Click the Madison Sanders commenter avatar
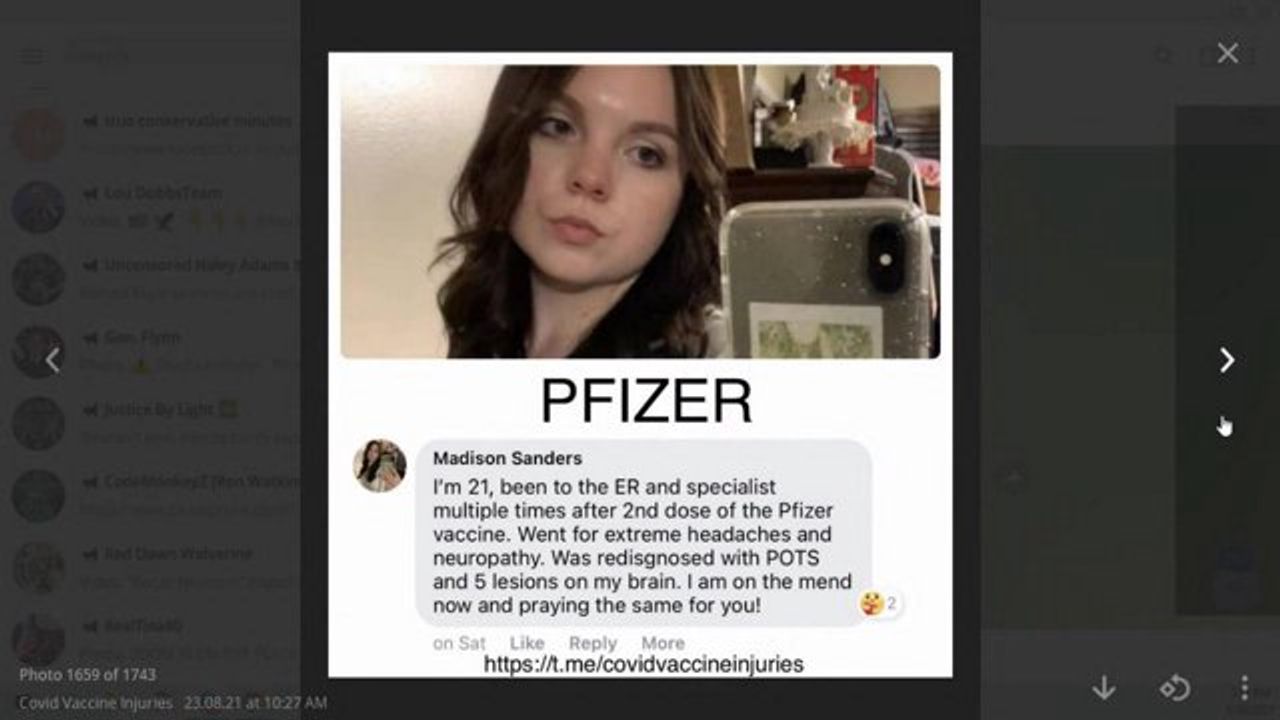The height and width of the screenshot is (720, 1280). pos(380,466)
